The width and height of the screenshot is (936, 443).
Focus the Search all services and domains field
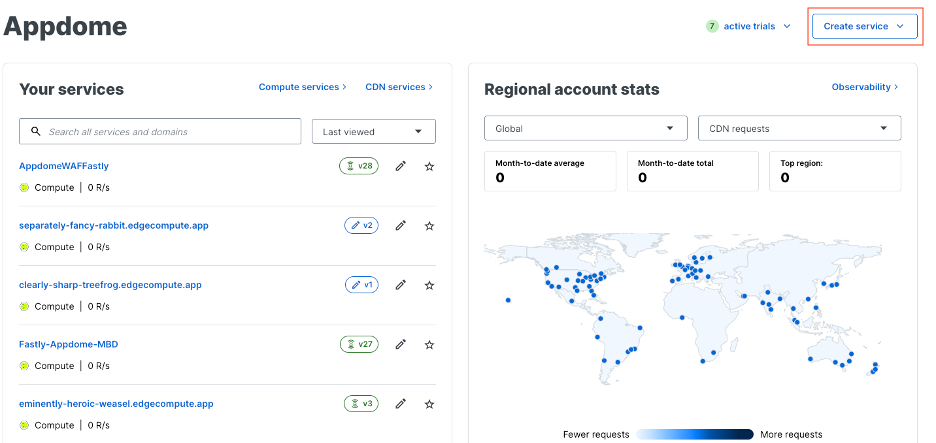click(x=160, y=131)
